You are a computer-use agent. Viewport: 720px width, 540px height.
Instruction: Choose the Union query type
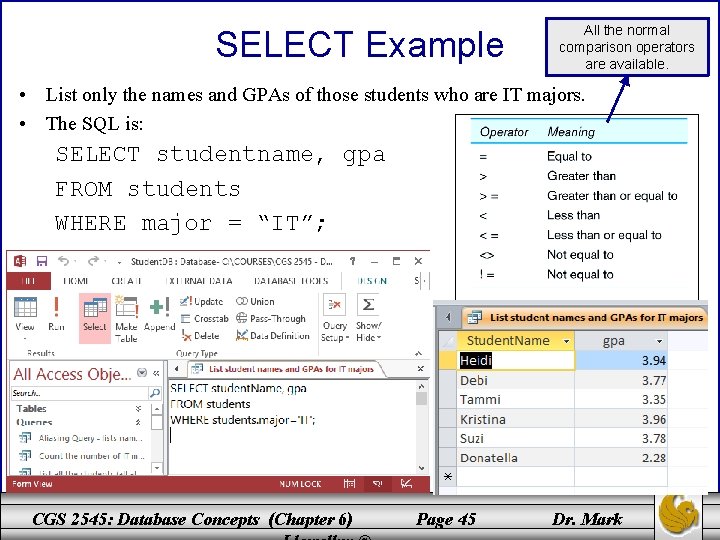pyautogui.click(x=255, y=301)
